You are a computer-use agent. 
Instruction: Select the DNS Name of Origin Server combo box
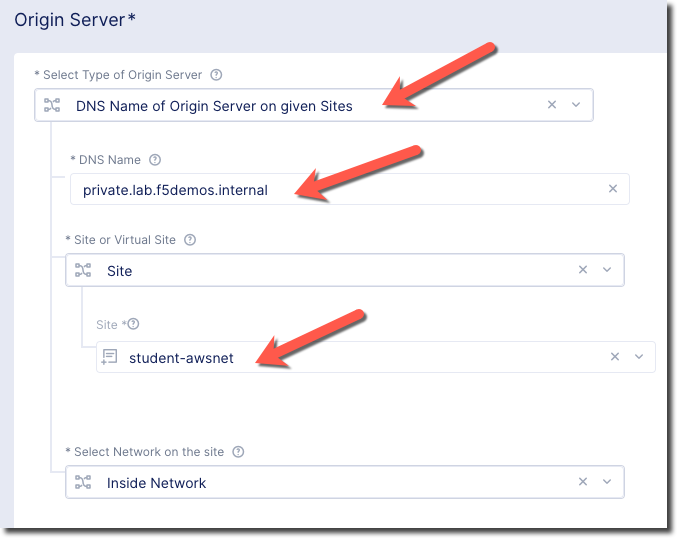tap(314, 105)
